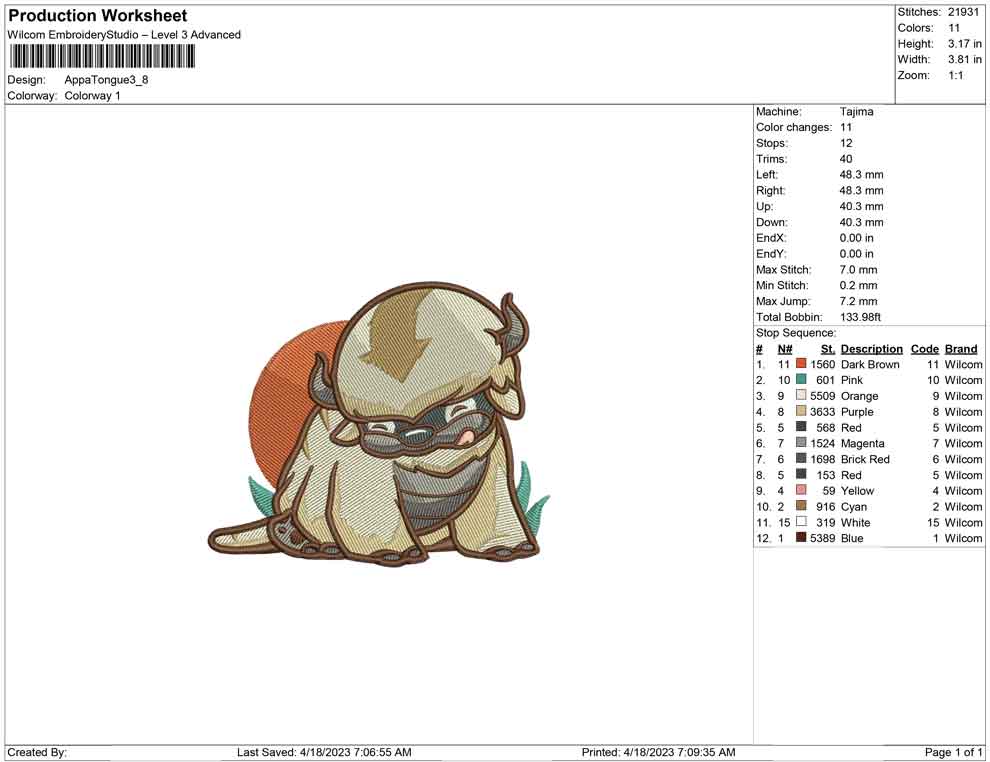Click the tan swatch in the Purple row
The width and height of the screenshot is (990, 762).
pos(801,411)
